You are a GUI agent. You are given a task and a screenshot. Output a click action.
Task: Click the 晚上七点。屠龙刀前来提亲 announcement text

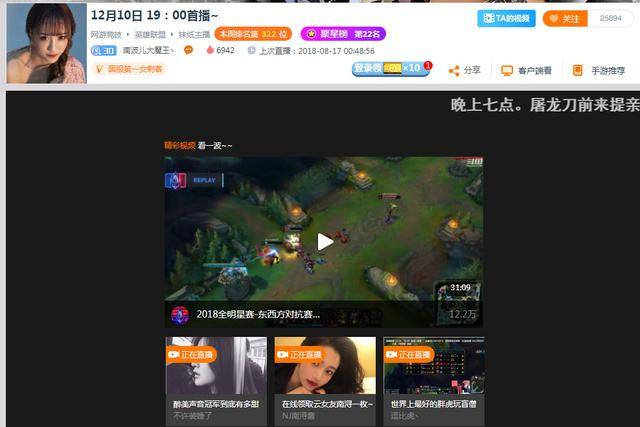(x=545, y=105)
